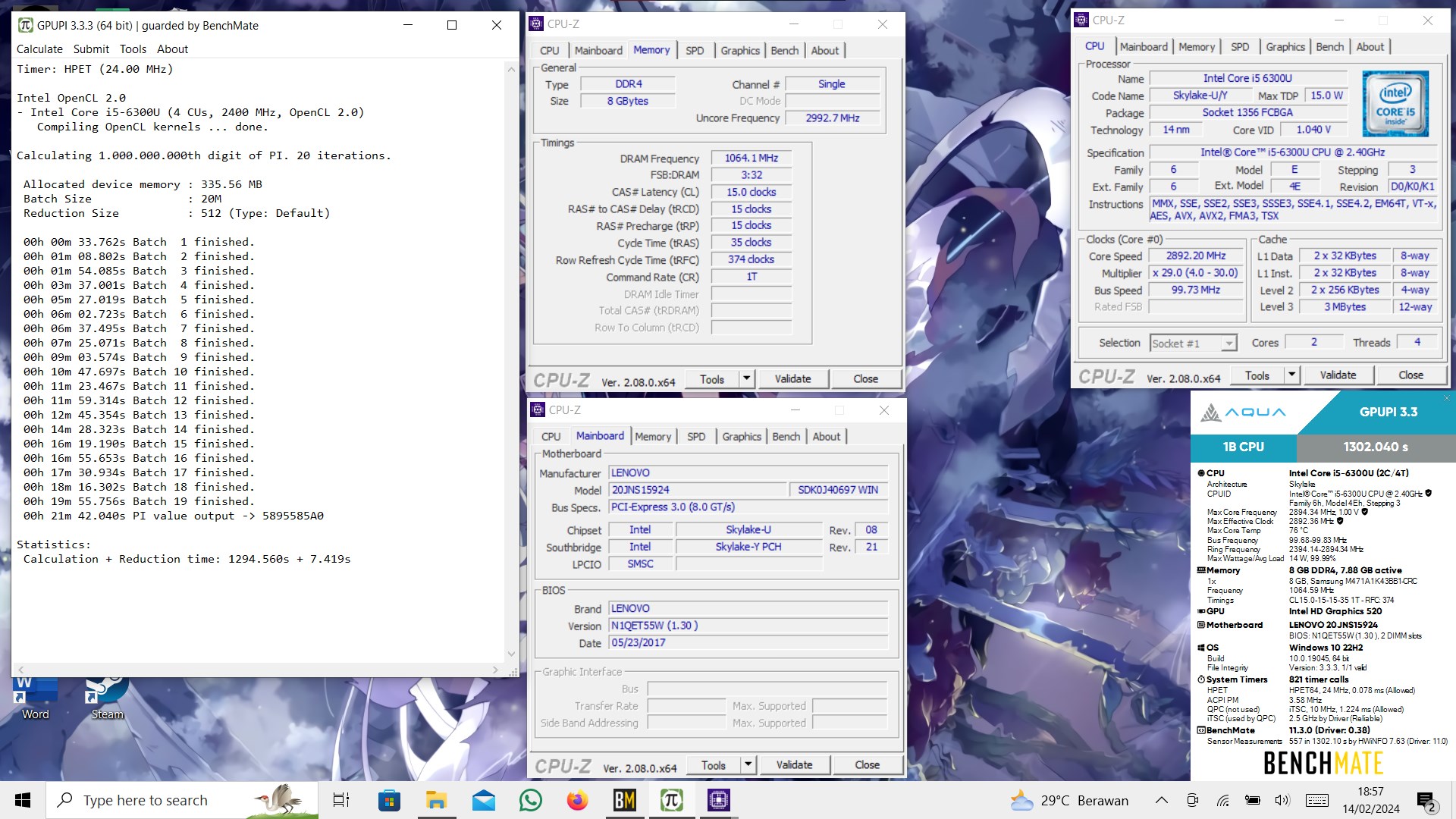Click Tools button in Memory CPU-Z window
The height and width of the screenshot is (819, 1456).
(712, 379)
